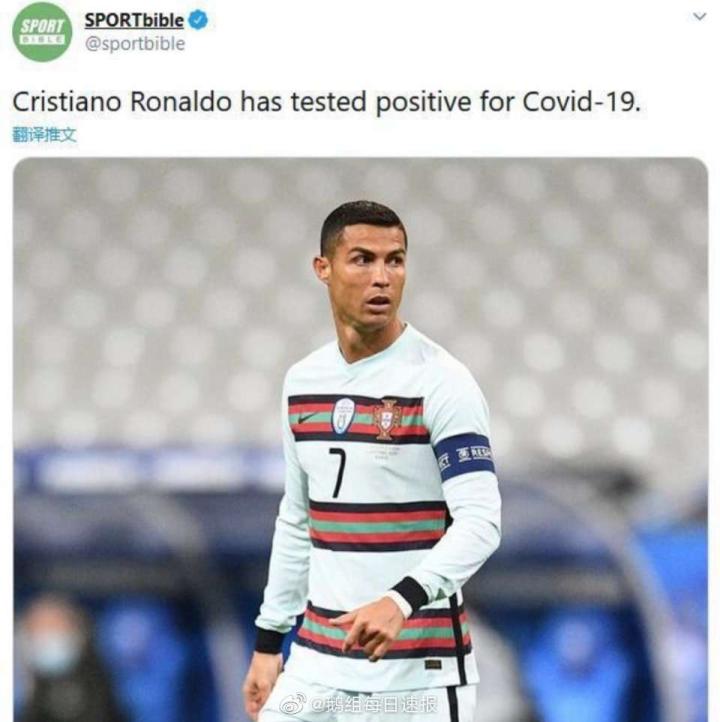The image size is (720, 722).
Task: Click the black number 7 on the jersey
Action: [x=337, y=472]
